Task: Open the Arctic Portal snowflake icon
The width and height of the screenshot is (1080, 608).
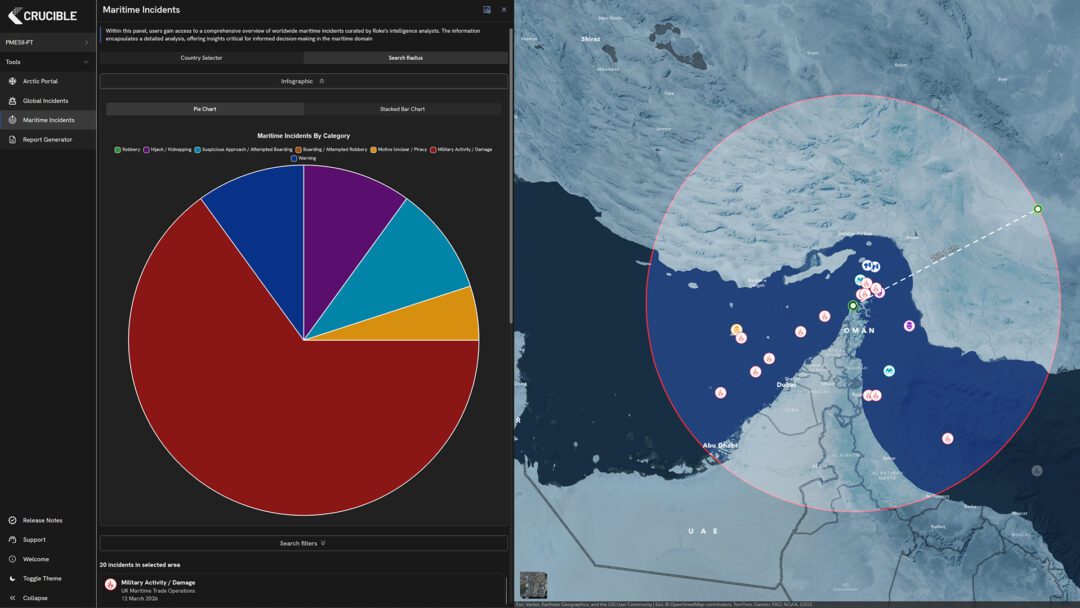Action: pyautogui.click(x=13, y=81)
